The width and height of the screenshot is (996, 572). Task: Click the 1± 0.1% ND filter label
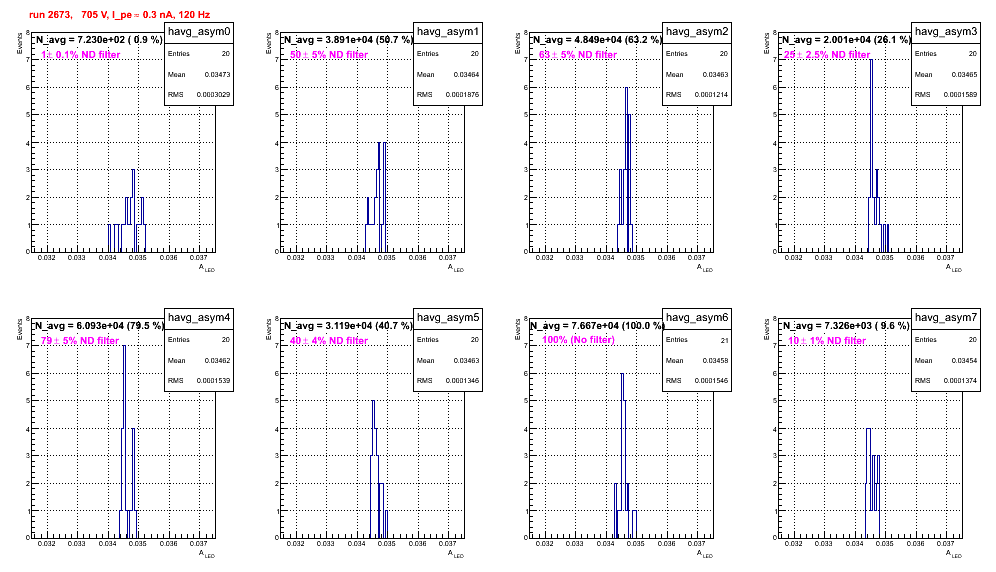click(81, 55)
